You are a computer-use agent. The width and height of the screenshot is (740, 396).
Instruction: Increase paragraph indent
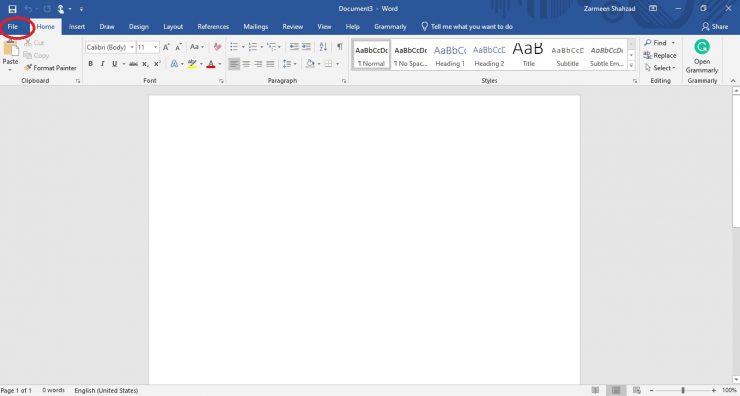coord(306,47)
